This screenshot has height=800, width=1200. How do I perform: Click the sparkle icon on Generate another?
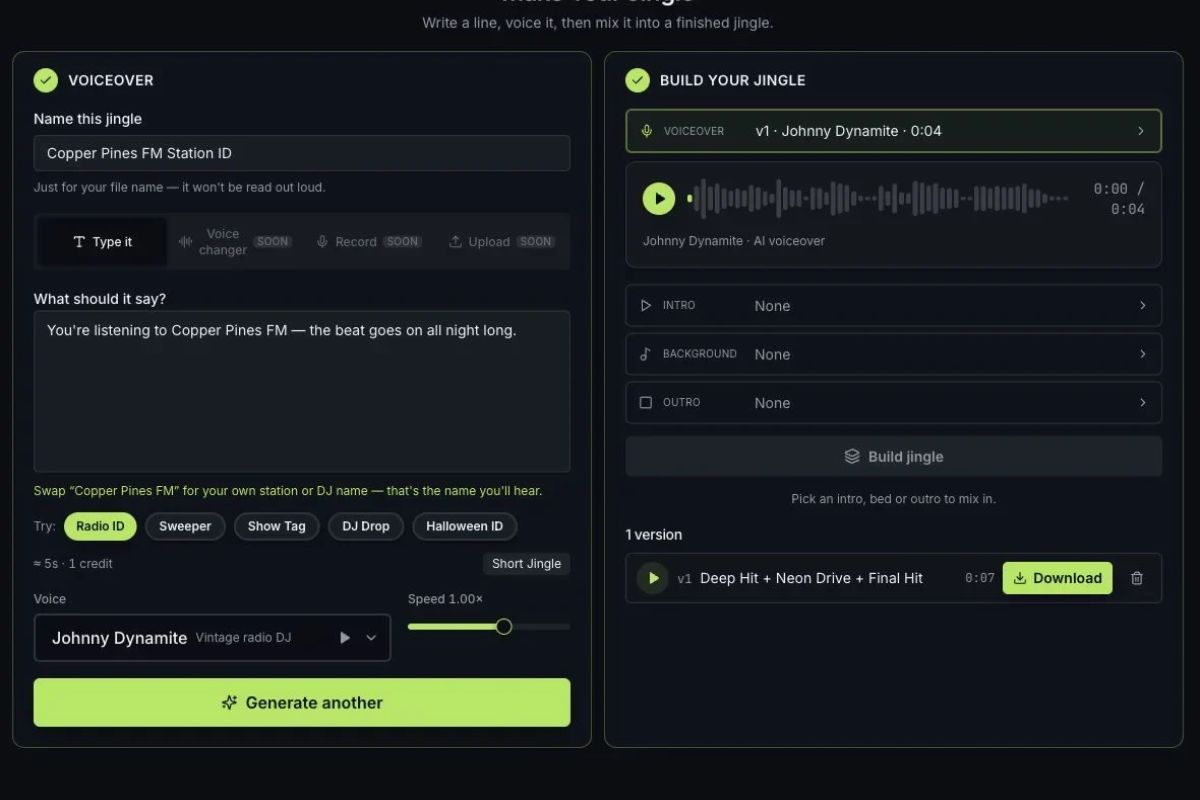pos(229,703)
